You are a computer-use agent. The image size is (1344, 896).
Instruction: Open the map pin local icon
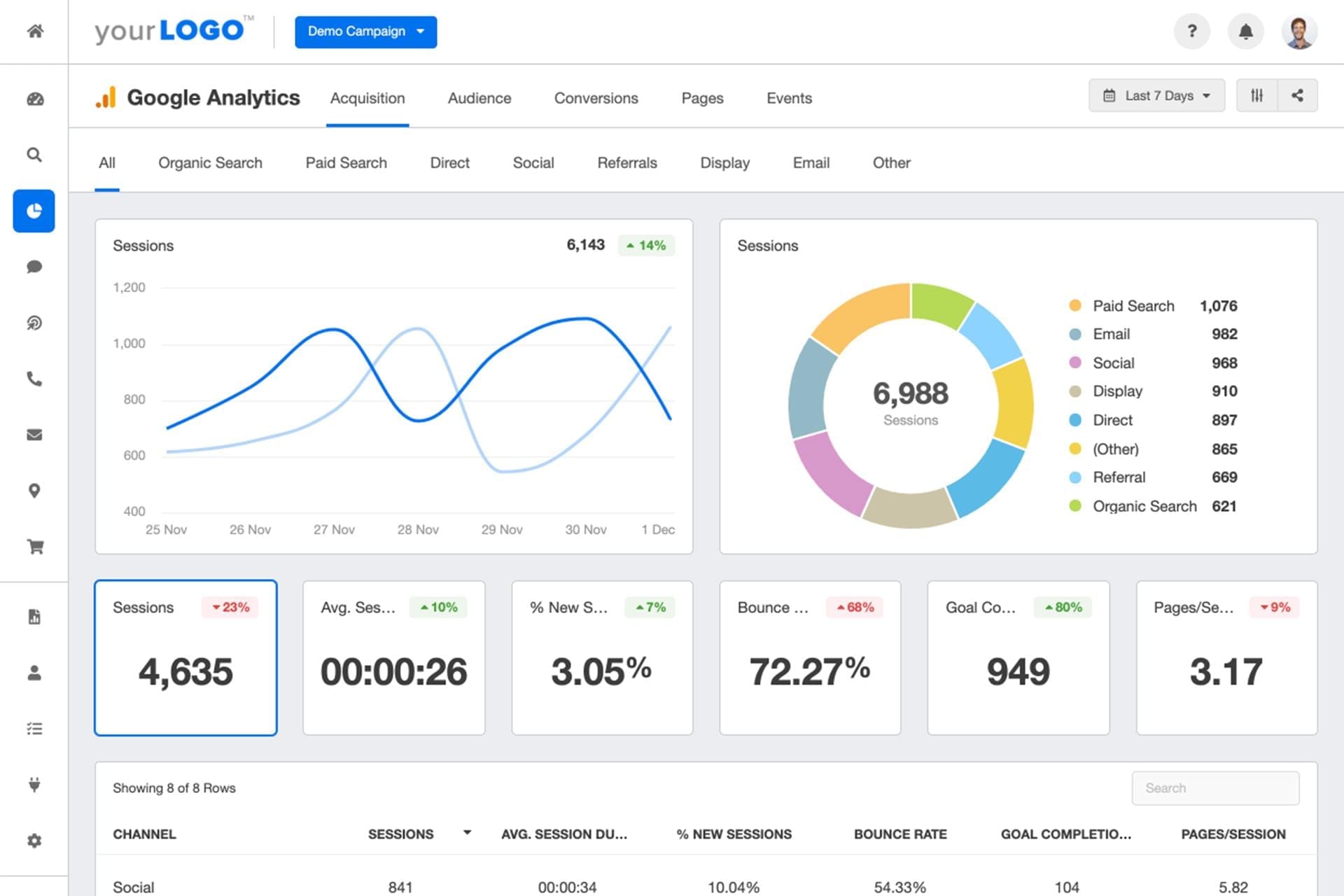(x=34, y=491)
